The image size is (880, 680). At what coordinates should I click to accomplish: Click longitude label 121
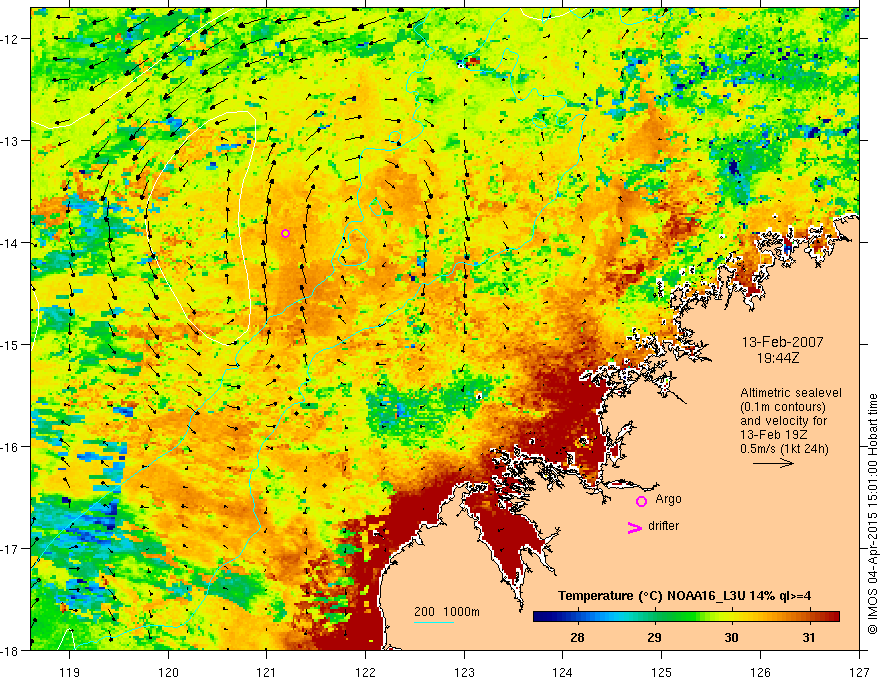267,672
